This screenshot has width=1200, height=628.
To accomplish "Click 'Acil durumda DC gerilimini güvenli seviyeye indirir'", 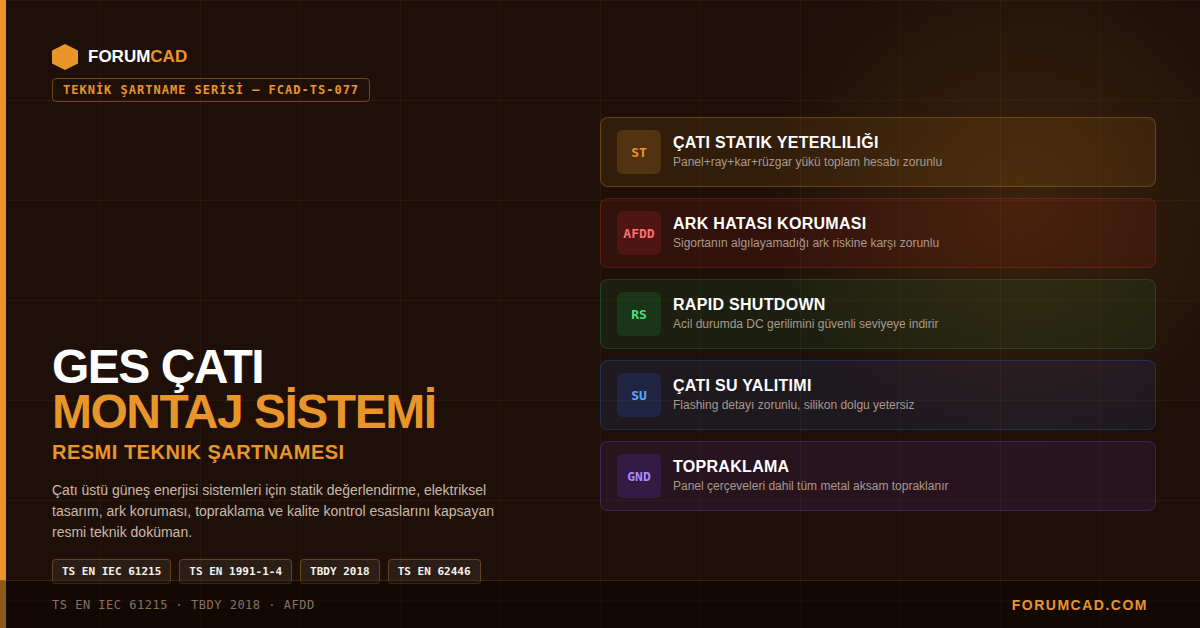I will point(806,324).
